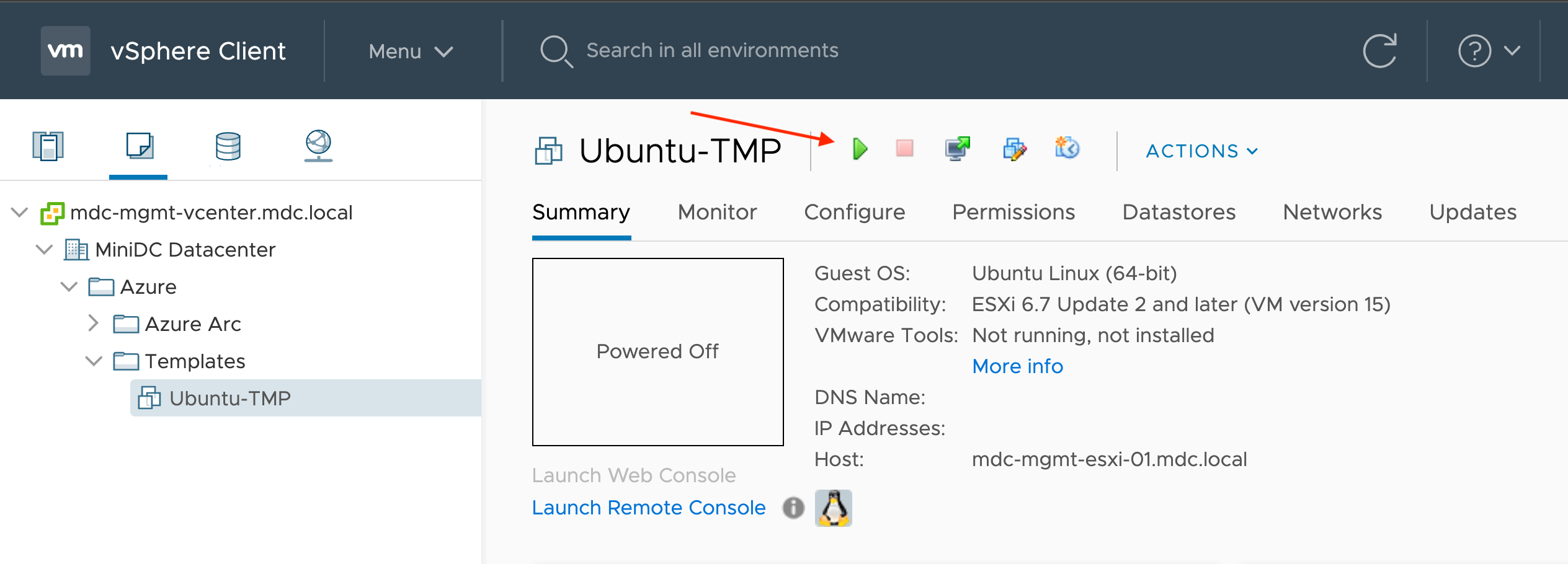Open the ACTIONS dropdown menu

(x=1202, y=151)
